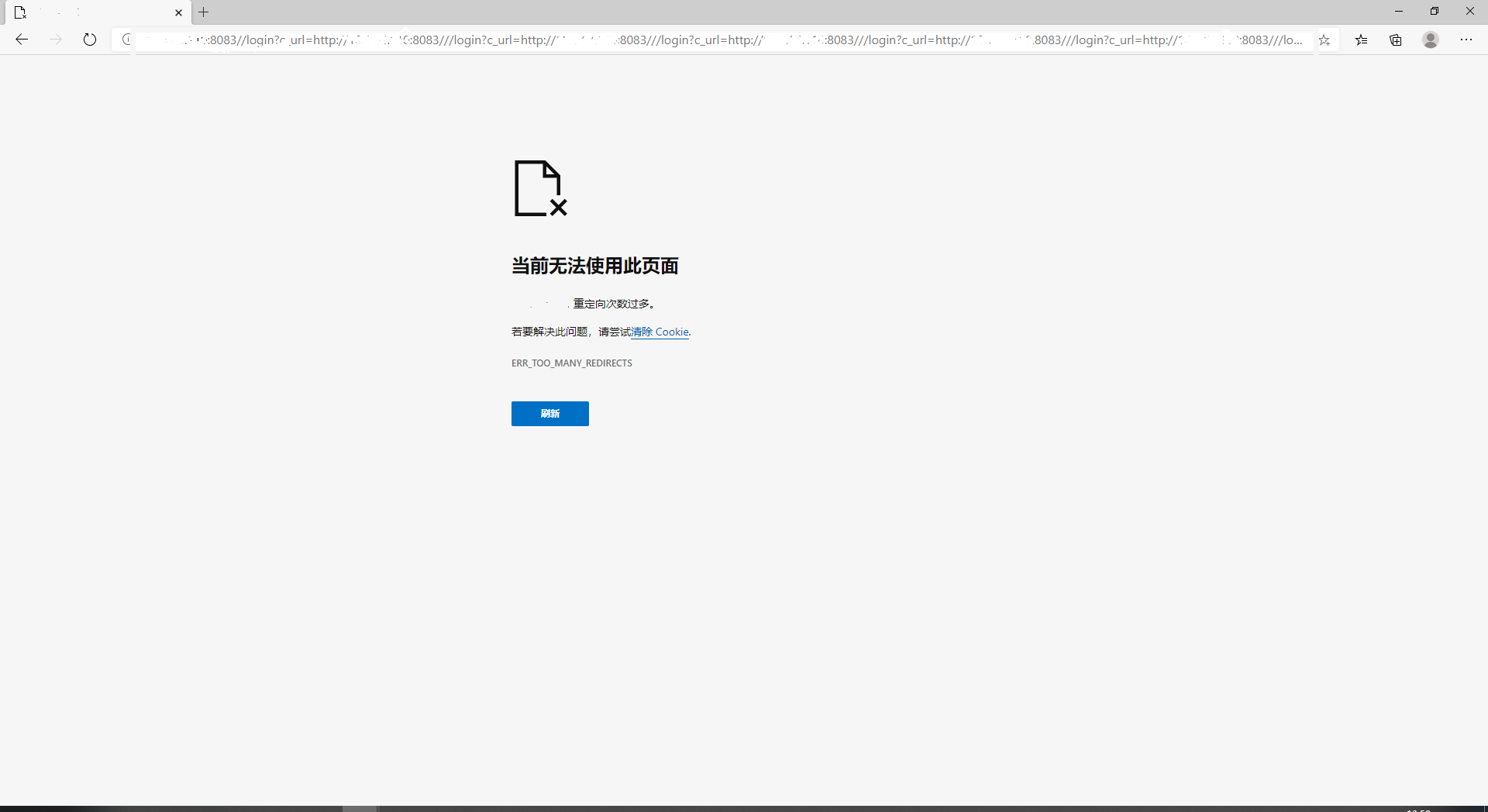
Task: Go forward using the forward arrow
Action: click(56, 40)
